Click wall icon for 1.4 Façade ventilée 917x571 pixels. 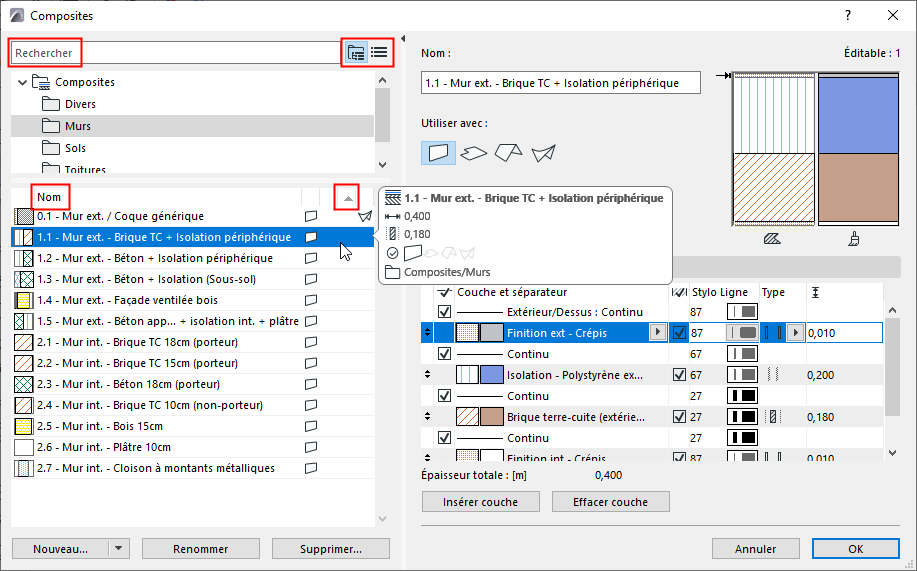click(x=311, y=300)
